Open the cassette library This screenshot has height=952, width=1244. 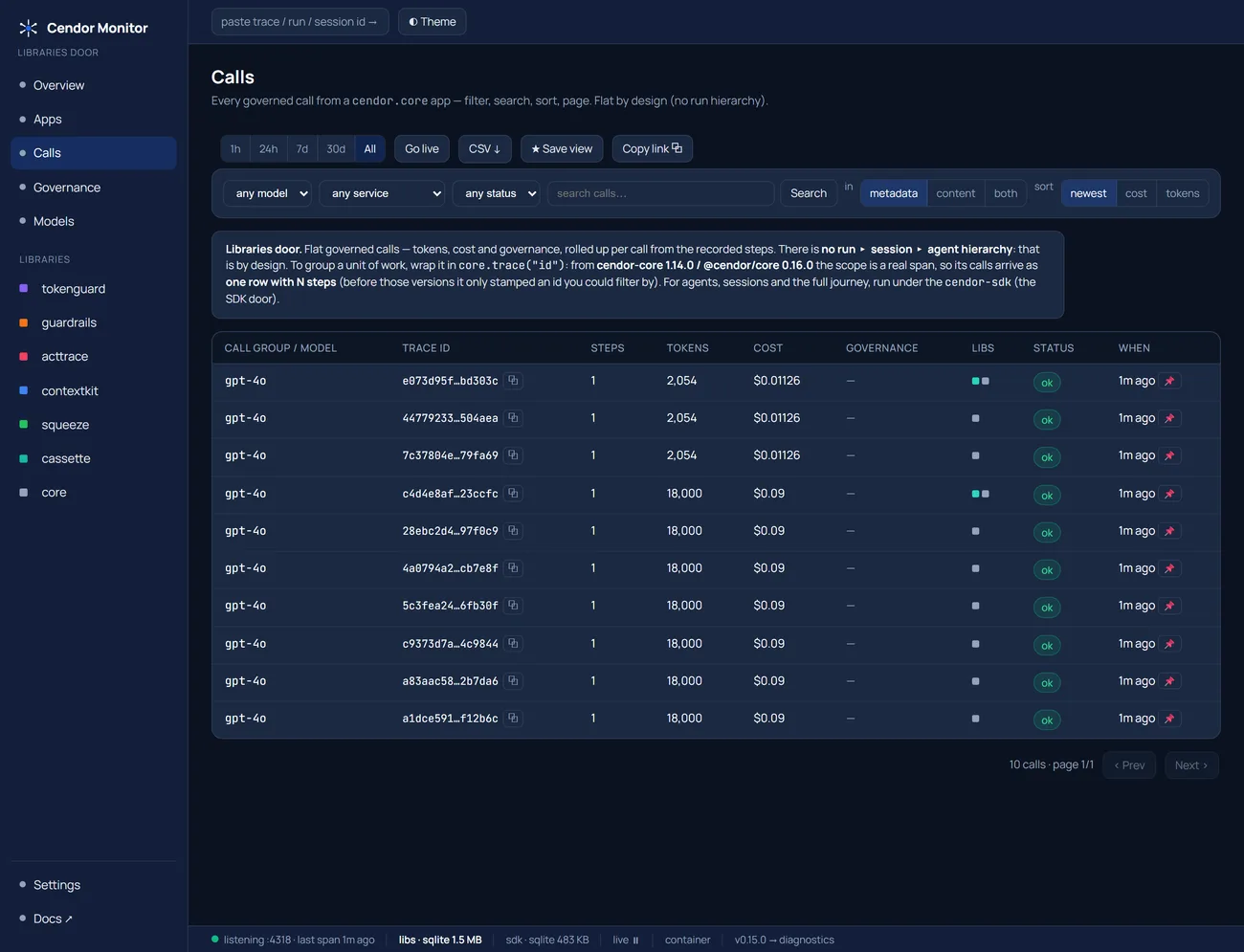click(x=94, y=458)
